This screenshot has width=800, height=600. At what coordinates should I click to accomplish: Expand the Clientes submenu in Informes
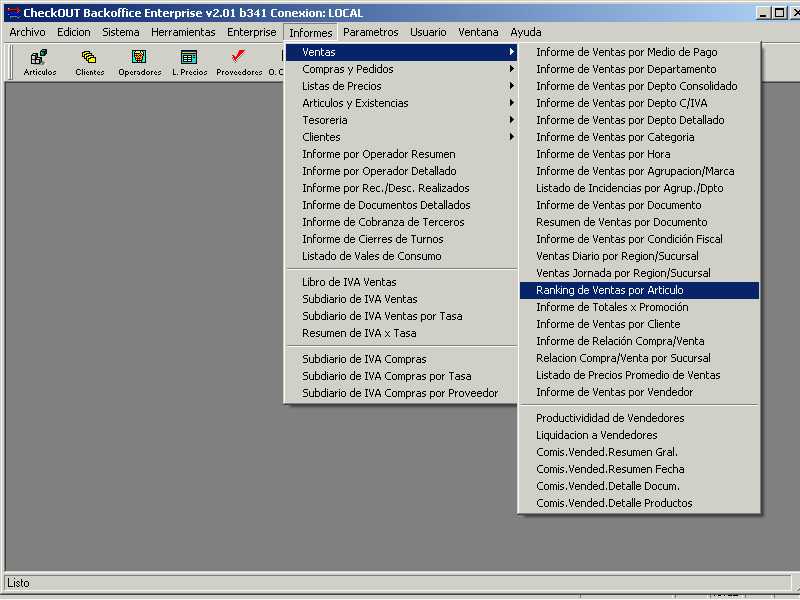[401, 137]
